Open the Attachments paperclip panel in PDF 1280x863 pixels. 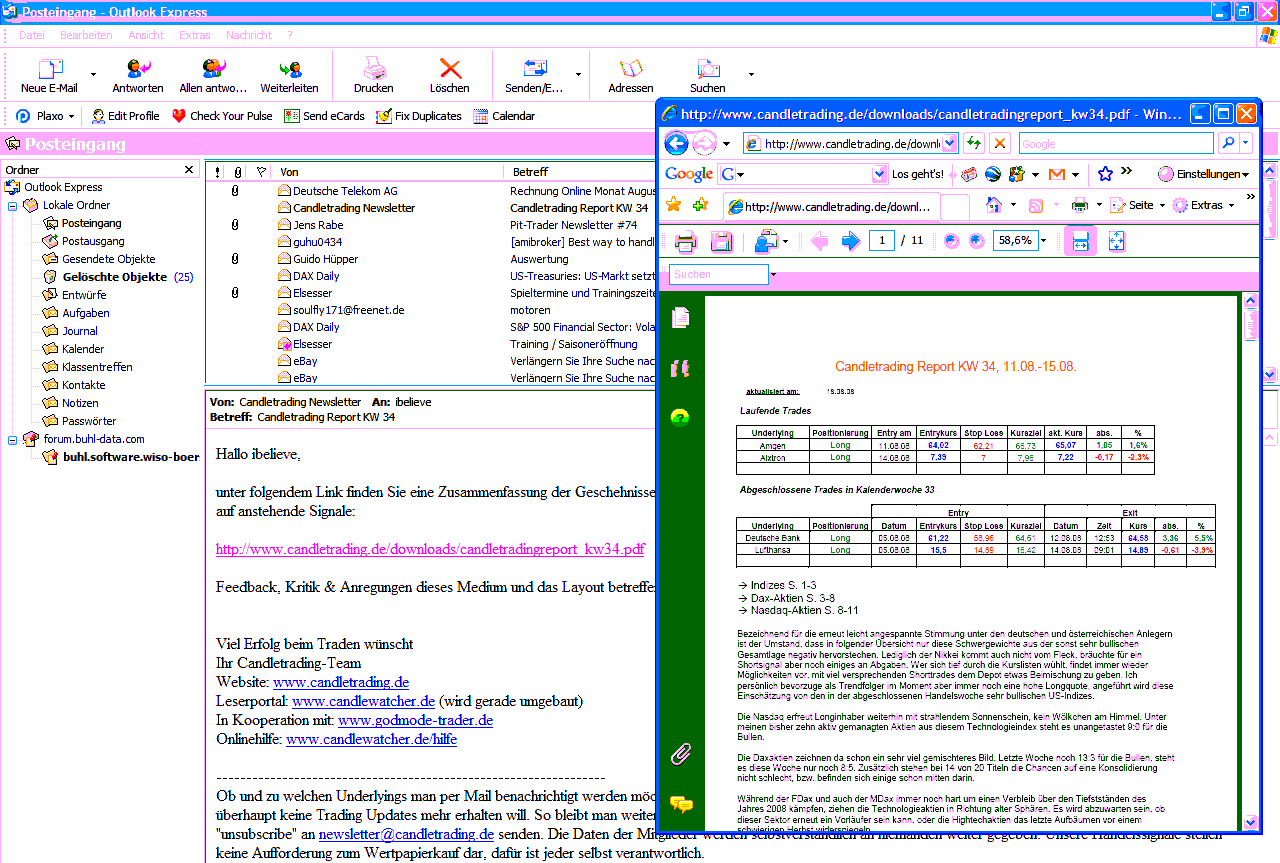pyautogui.click(x=681, y=753)
